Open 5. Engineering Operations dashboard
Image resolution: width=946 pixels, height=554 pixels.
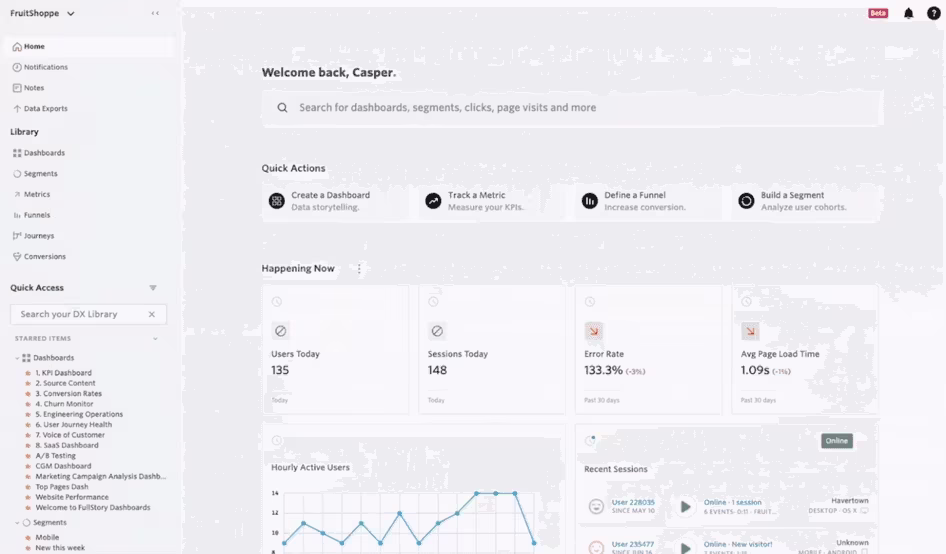[79, 414]
